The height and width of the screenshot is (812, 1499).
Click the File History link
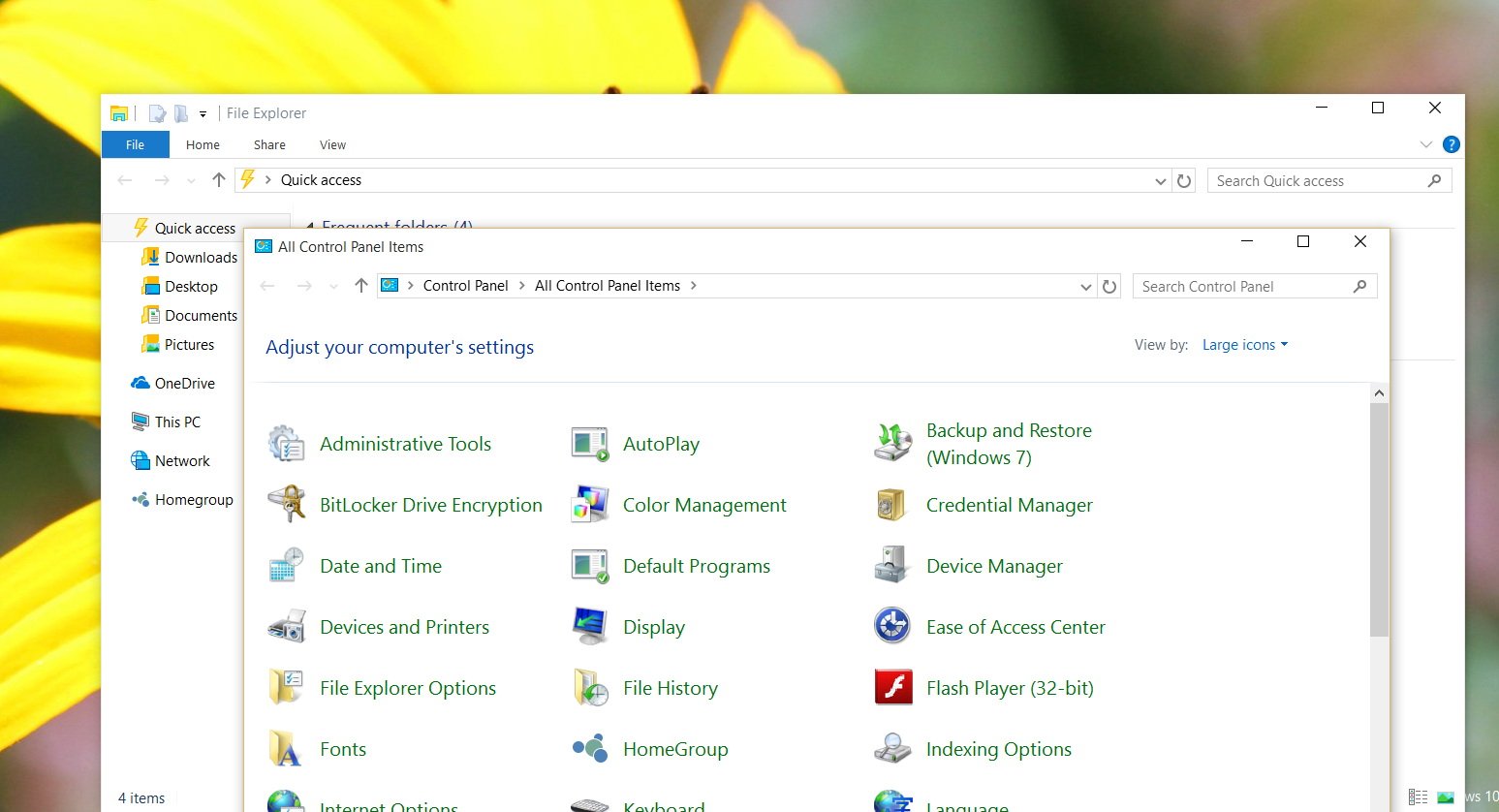[x=671, y=688]
